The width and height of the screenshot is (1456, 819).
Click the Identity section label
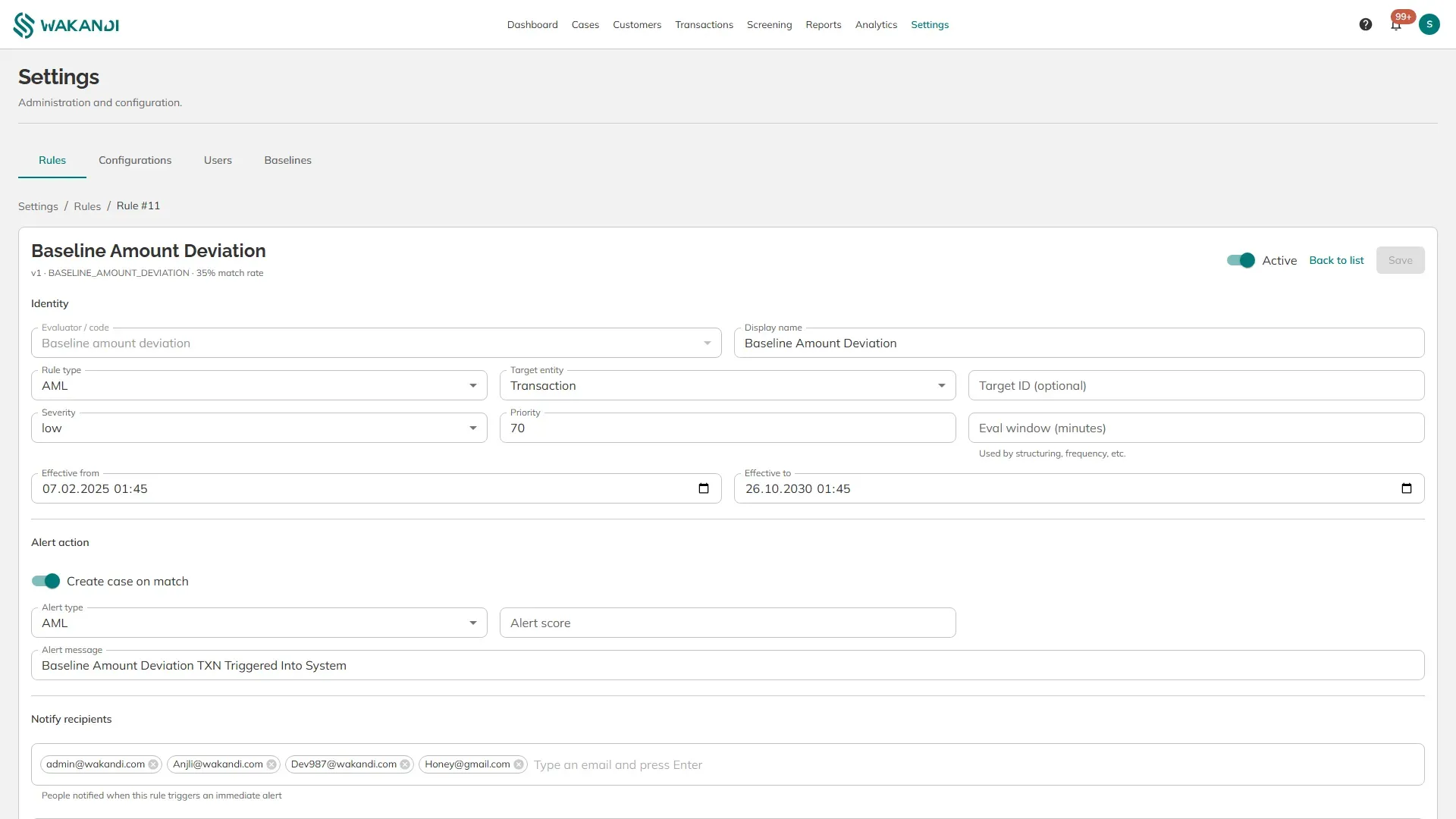coord(50,303)
